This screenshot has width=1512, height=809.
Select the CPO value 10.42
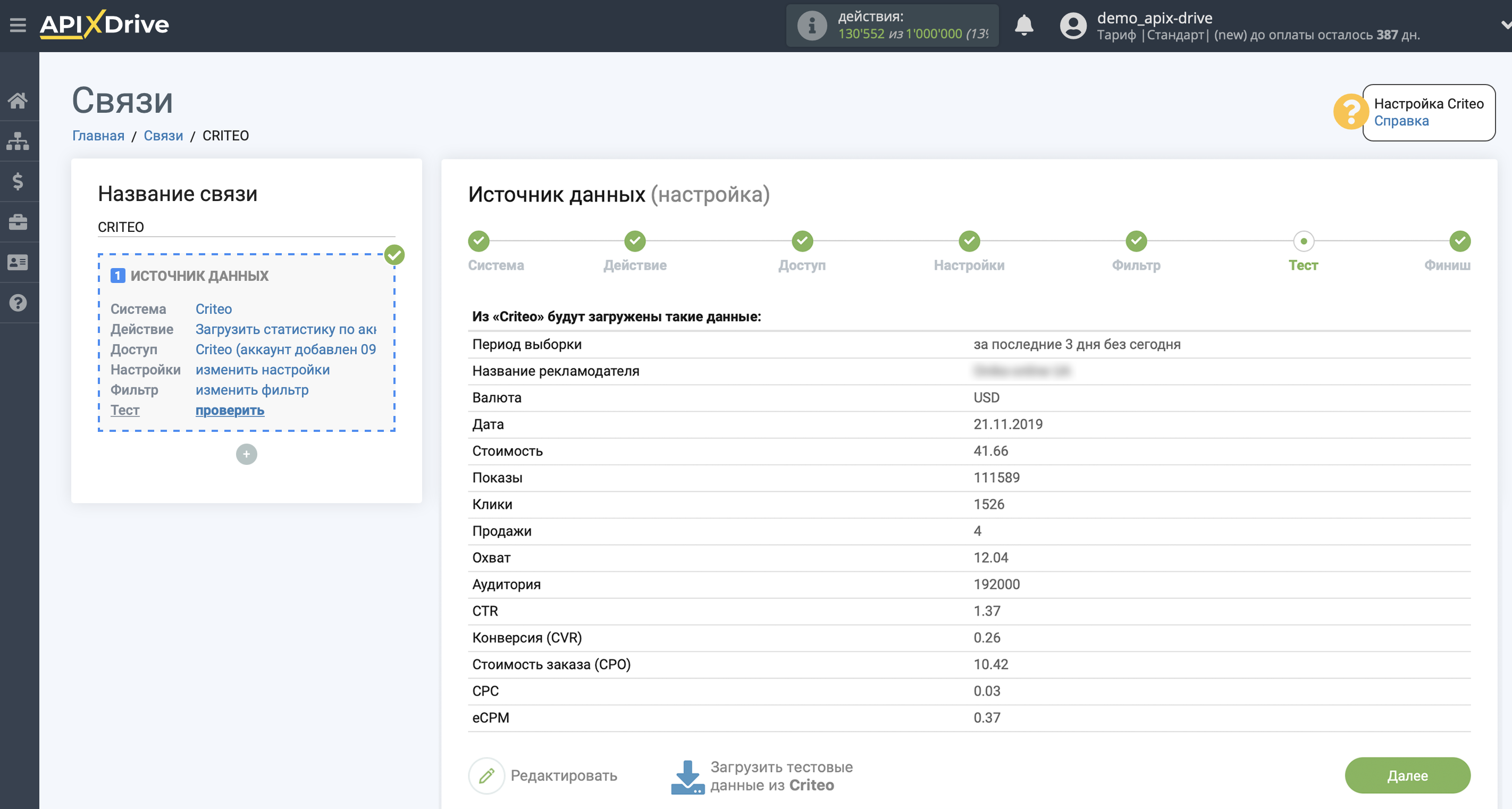point(990,664)
